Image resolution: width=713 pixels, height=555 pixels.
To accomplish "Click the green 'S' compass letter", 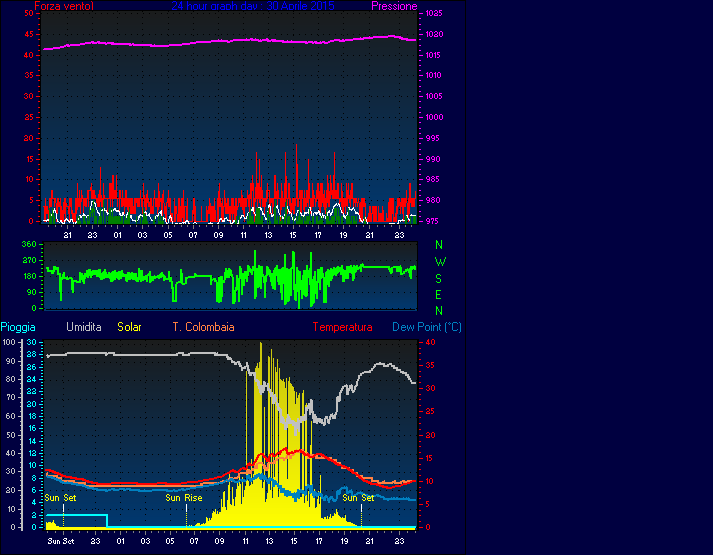I will coord(438,278).
